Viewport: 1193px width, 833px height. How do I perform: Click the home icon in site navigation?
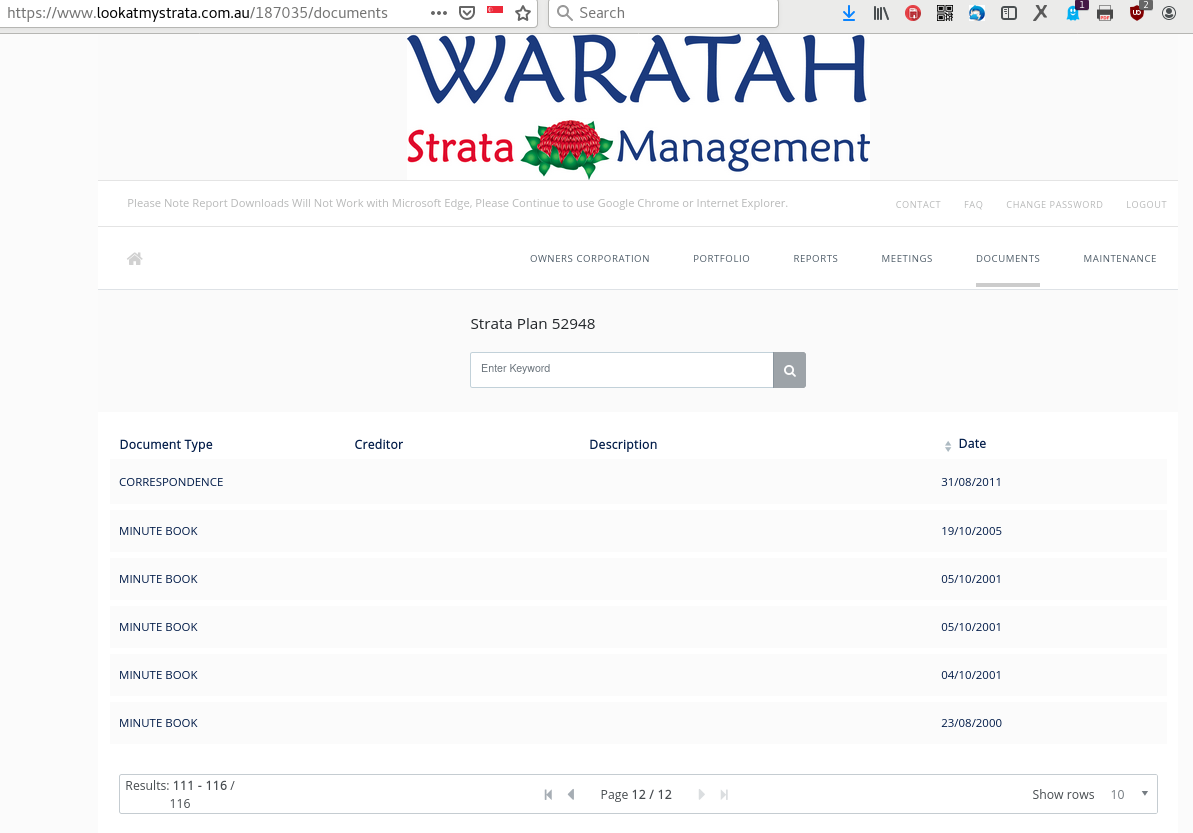(135, 259)
